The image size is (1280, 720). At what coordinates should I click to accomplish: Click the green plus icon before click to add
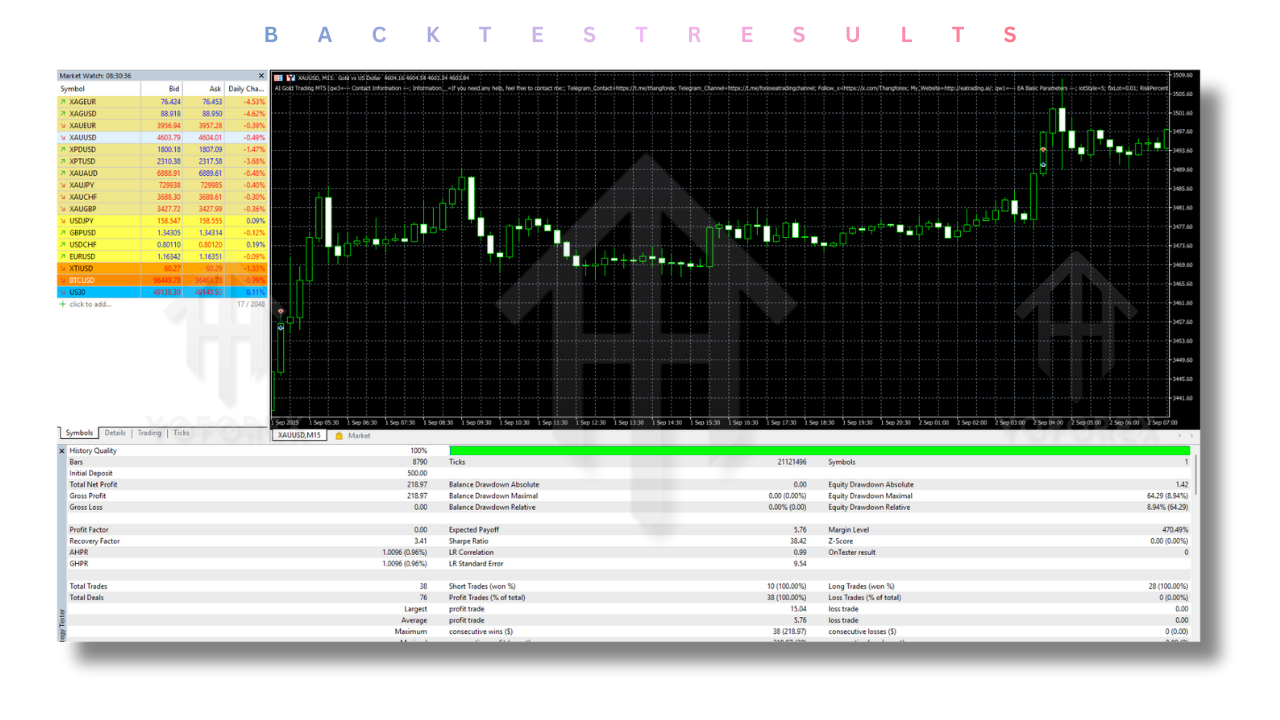64,303
